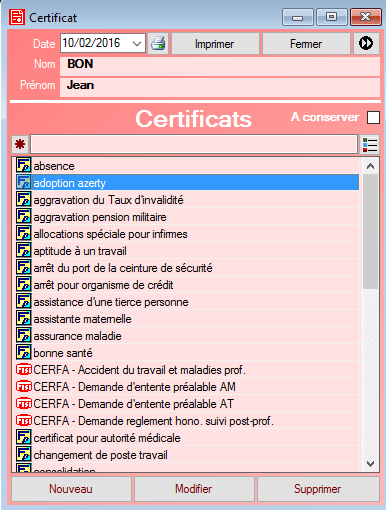This screenshot has width=386, height=510.
Task: Click the Nouveau button
Action: [x=71, y=489]
